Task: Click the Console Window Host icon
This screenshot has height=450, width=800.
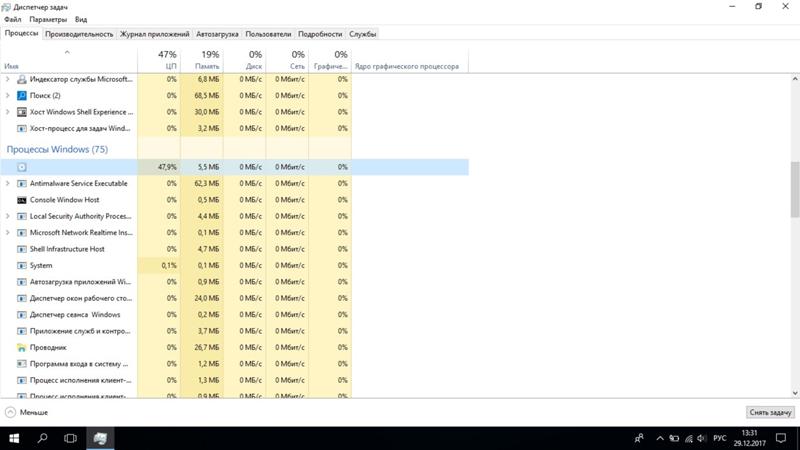Action: [x=21, y=200]
